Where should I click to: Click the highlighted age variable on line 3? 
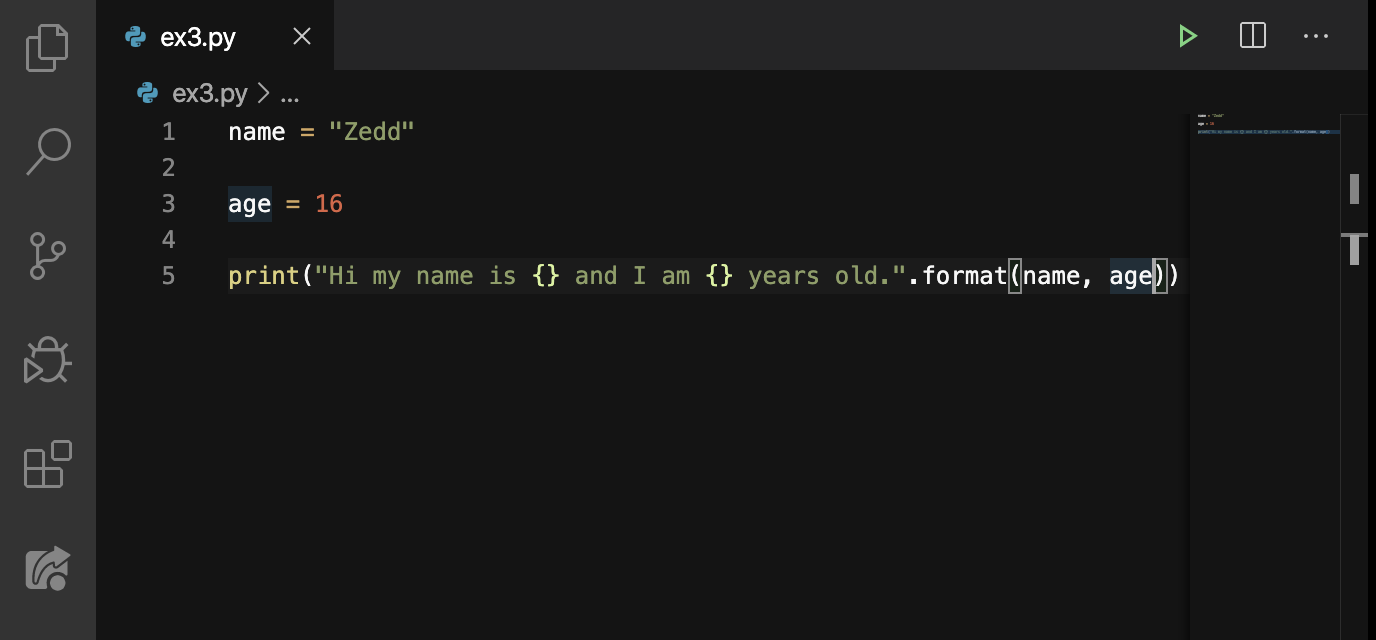pos(248,203)
